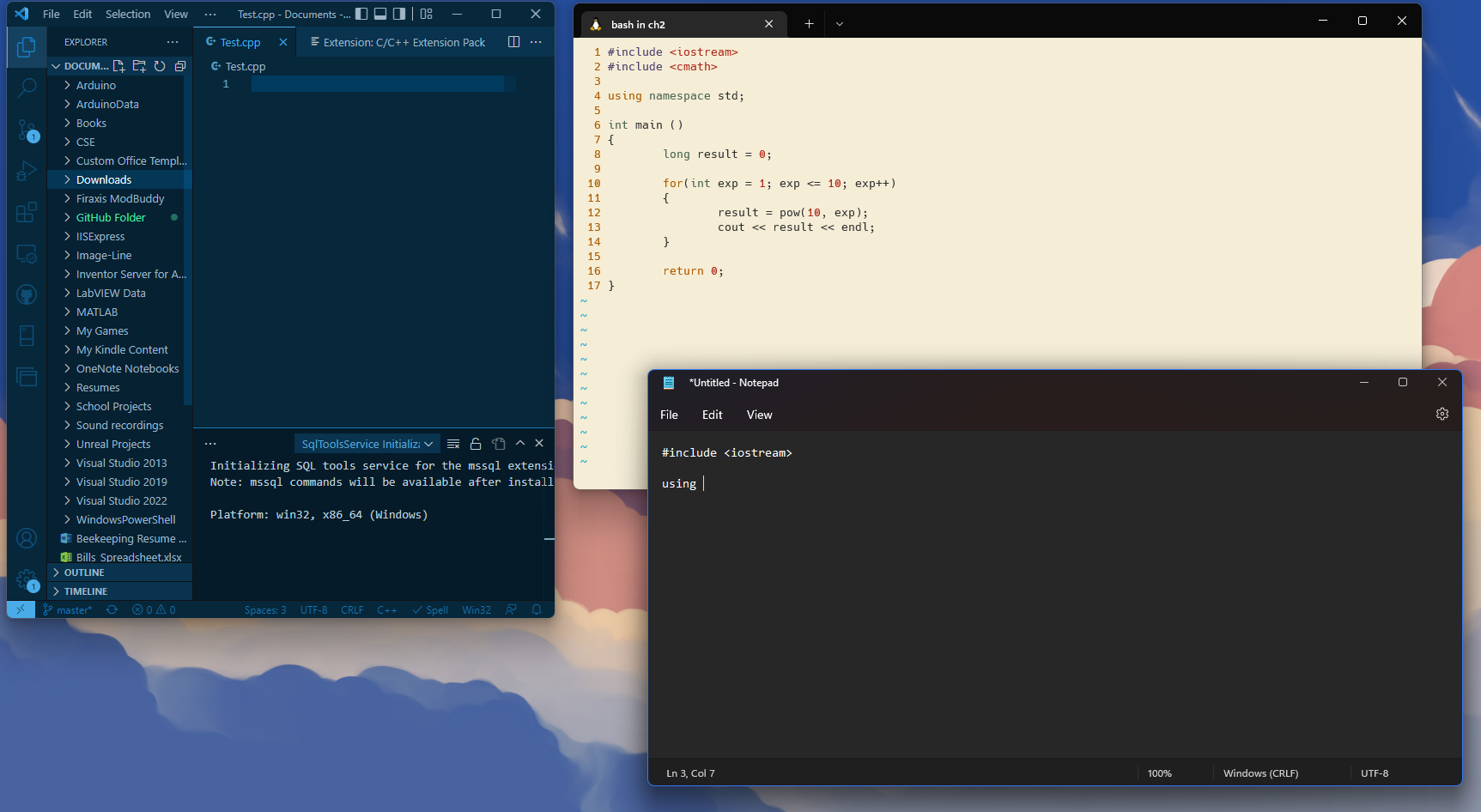The image size is (1481, 812).
Task: Open the View menu in Notepad
Action: [759, 415]
